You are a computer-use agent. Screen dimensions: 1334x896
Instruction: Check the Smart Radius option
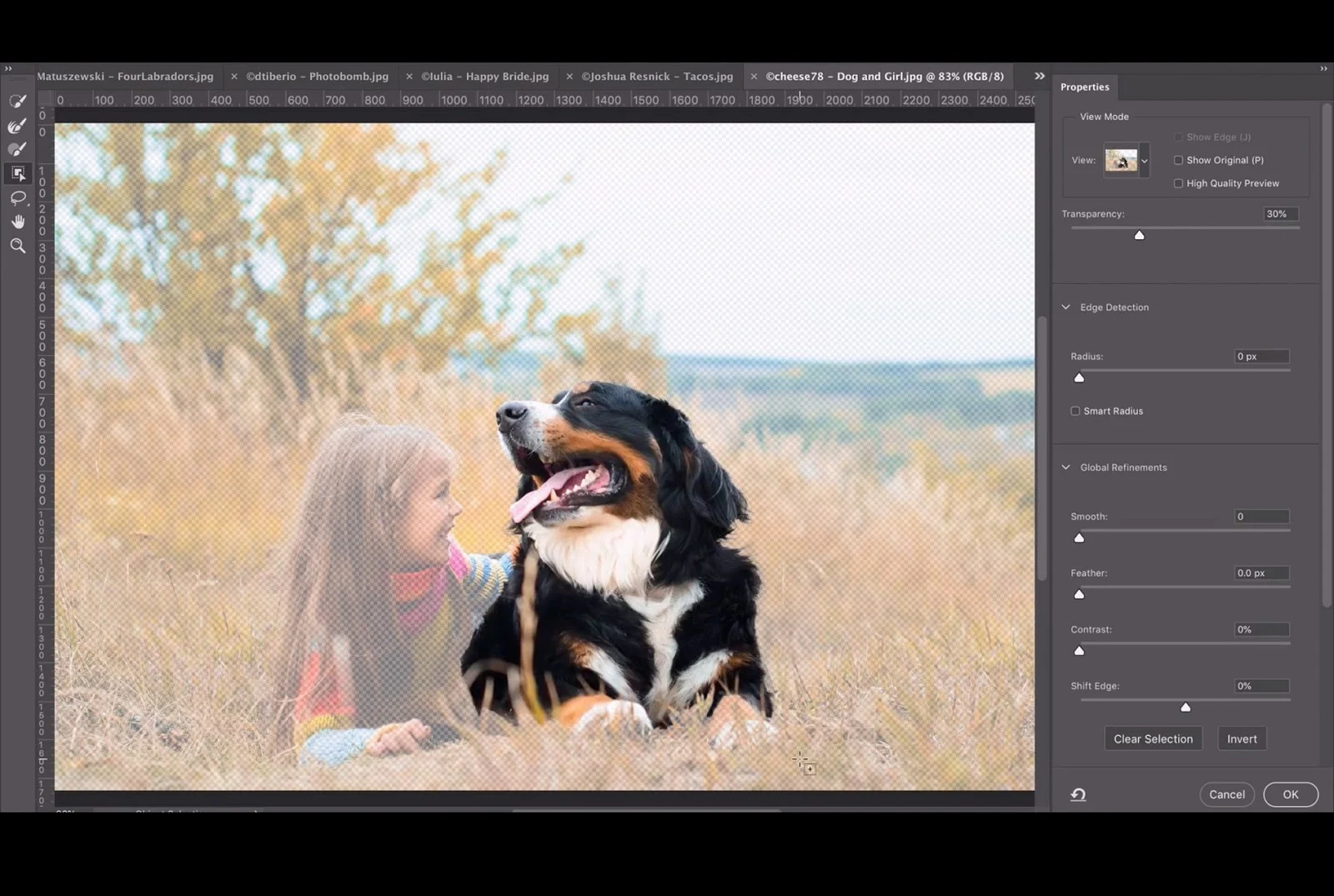(1076, 411)
